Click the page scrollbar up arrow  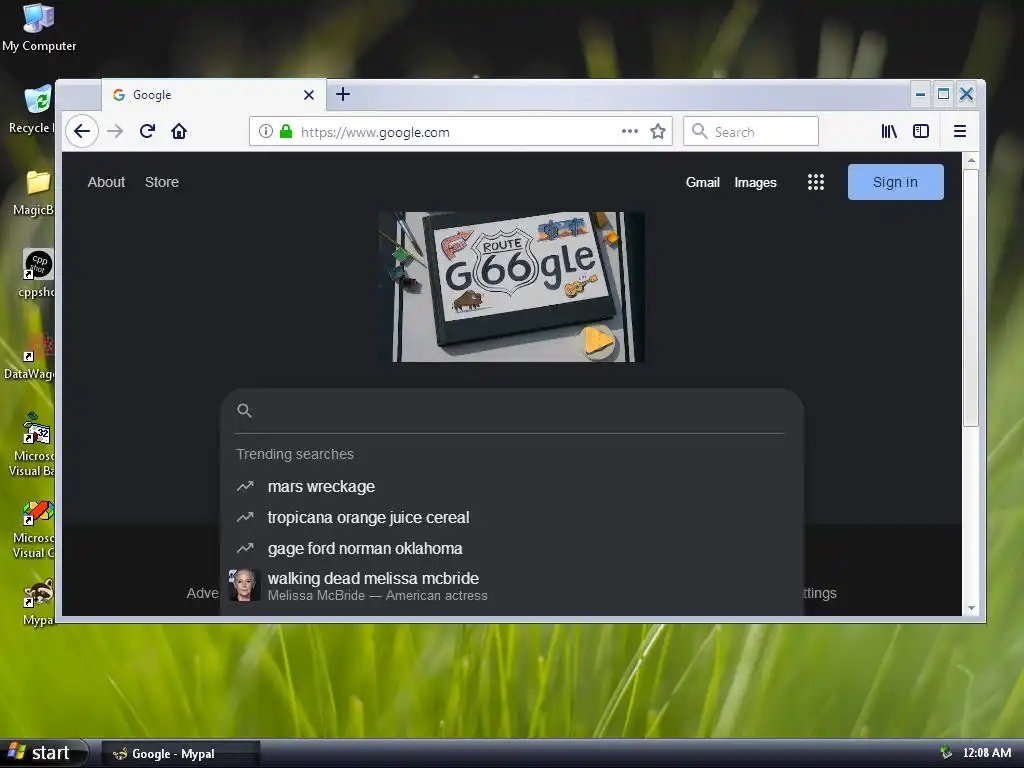click(x=971, y=160)
